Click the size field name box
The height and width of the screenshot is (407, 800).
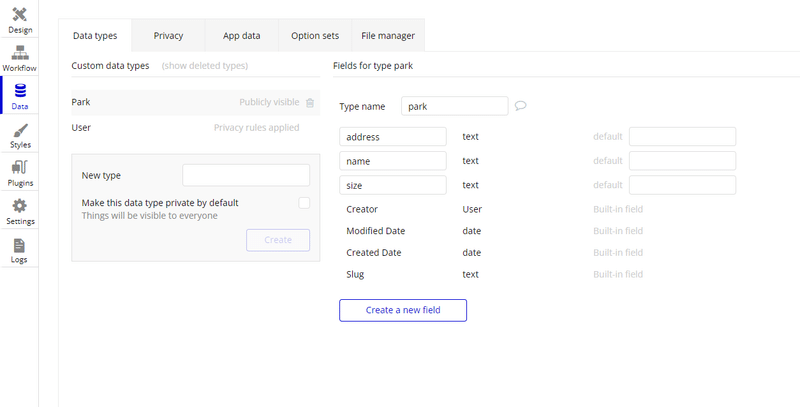pyautogui.click(x=393, y=185)
